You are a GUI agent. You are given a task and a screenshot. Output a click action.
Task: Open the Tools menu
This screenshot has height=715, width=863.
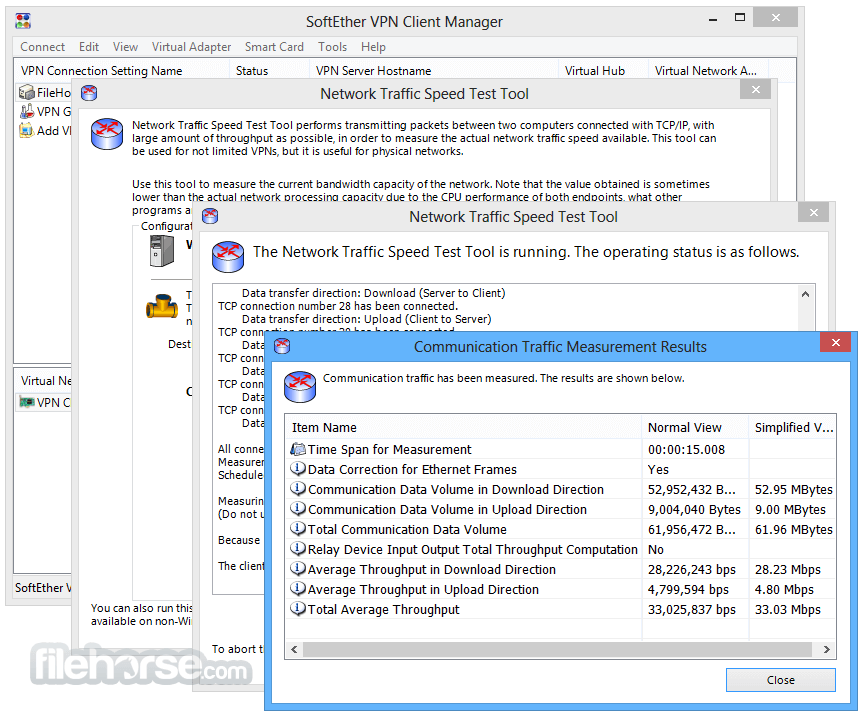[x=332, y=47]
